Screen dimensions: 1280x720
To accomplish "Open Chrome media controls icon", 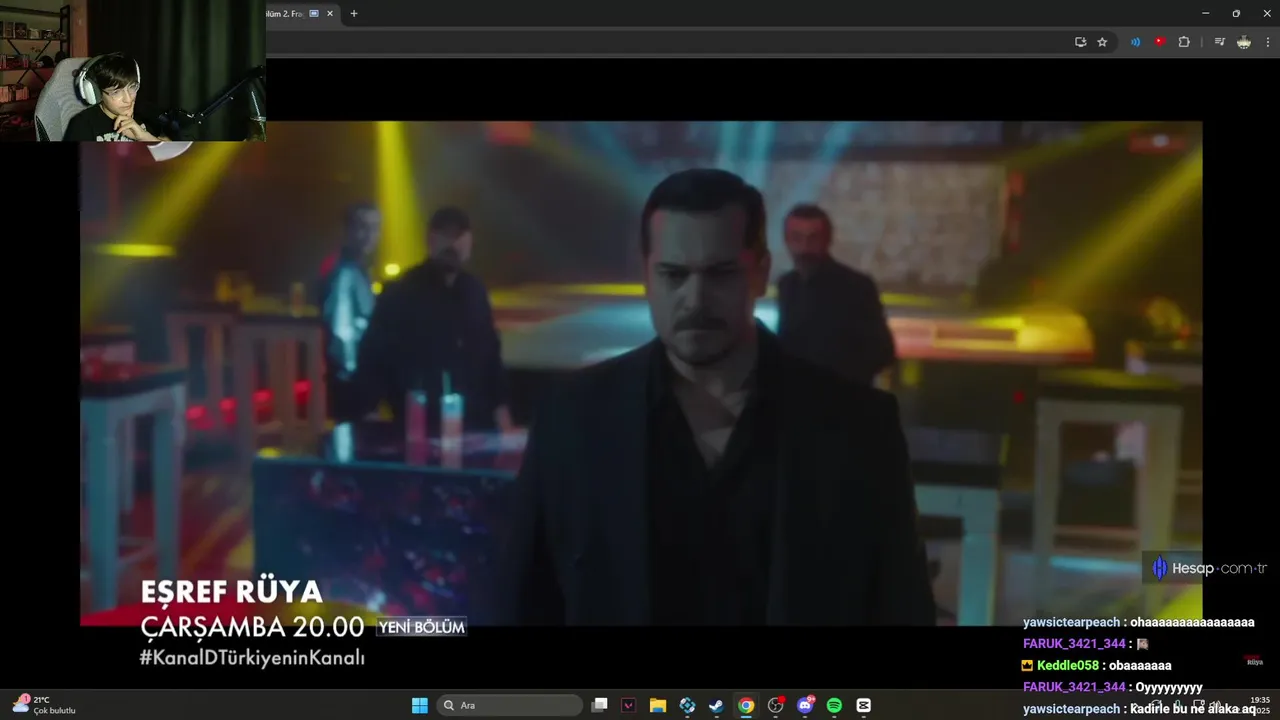I will point(1219,42).
